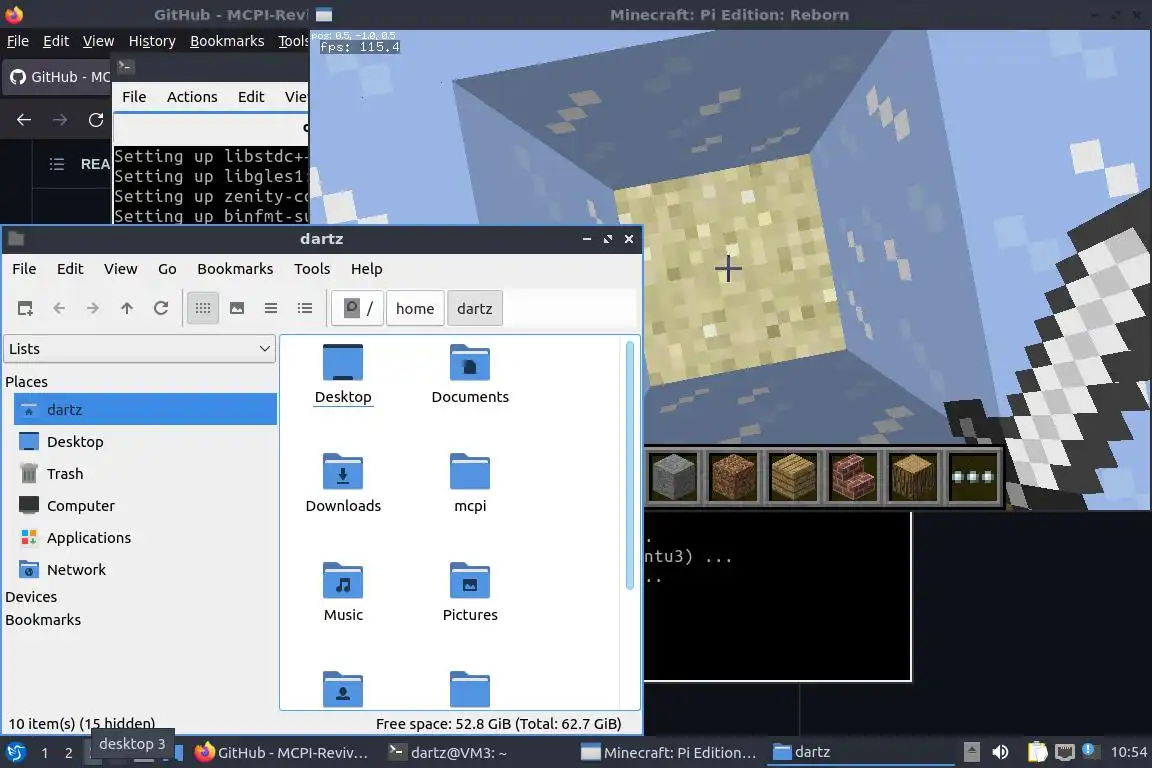Select the Documents folder icon
This screenshot has width=1152, height=768.
tap(470, 374)
